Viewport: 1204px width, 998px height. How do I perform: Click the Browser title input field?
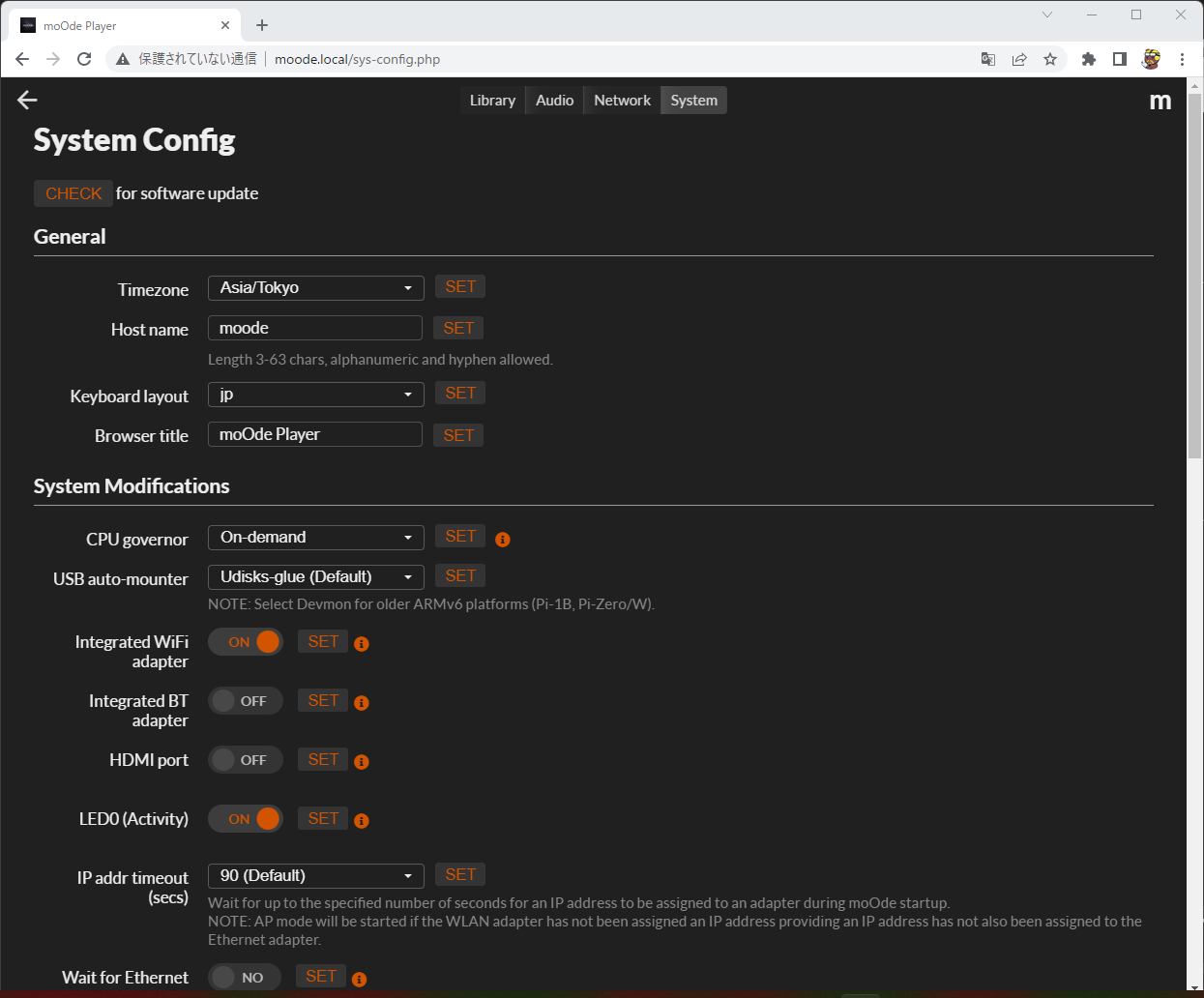click(315, 435)
